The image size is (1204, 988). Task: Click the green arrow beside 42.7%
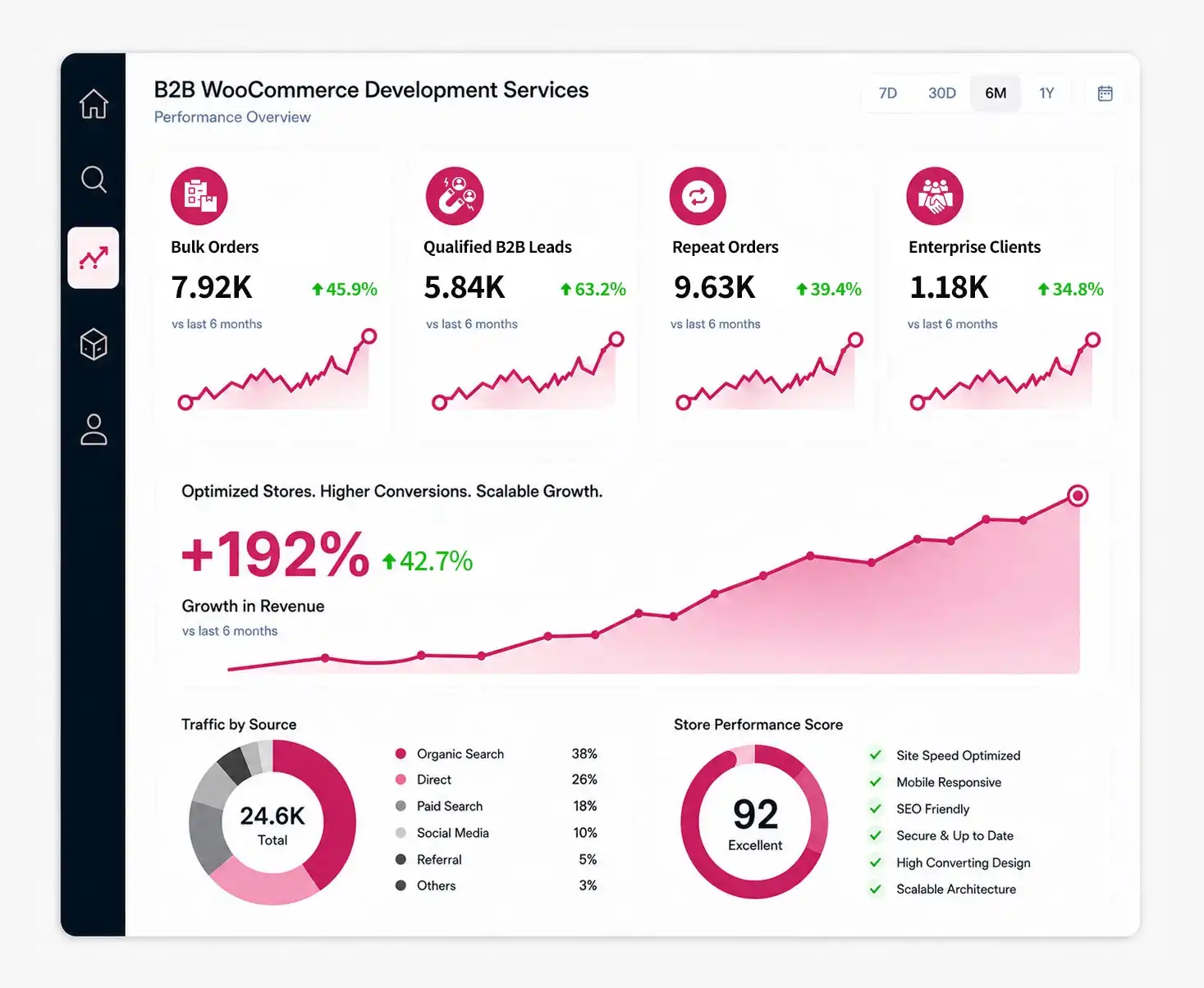pos(390,561)
